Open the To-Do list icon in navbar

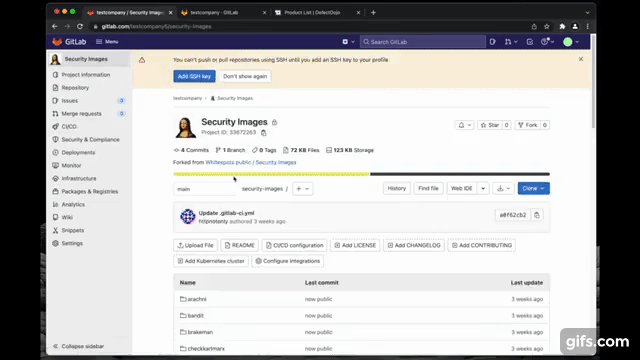click(529, 42)
